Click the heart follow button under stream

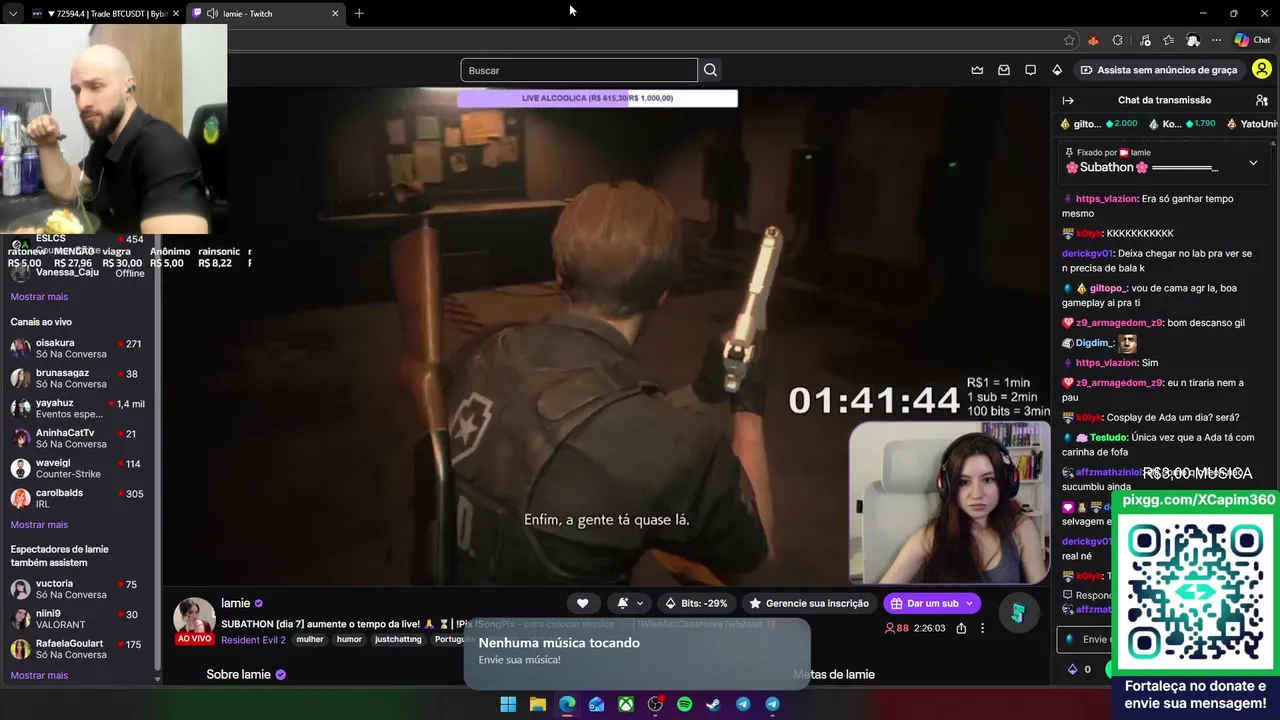(x=582, y=603)
